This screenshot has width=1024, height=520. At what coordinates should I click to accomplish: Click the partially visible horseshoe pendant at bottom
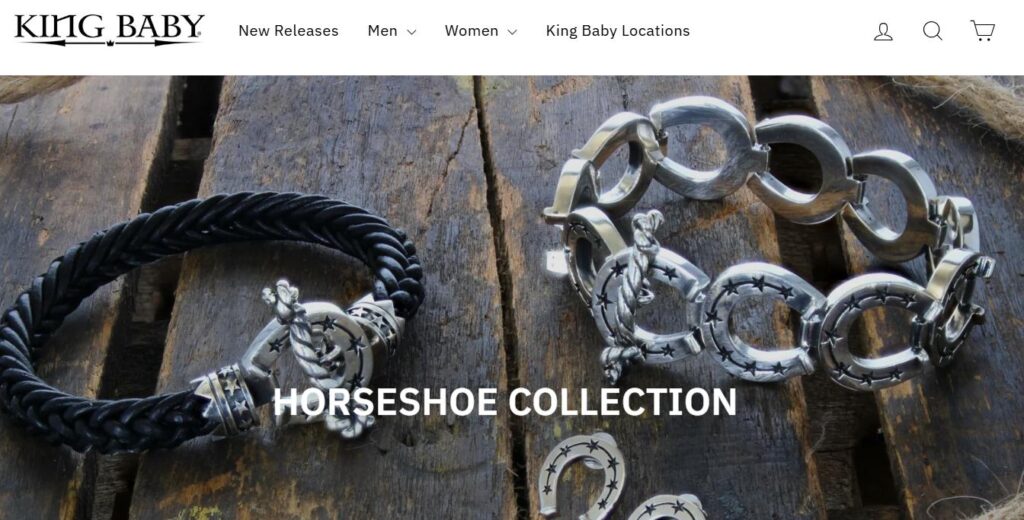click(x=666, y=507)
